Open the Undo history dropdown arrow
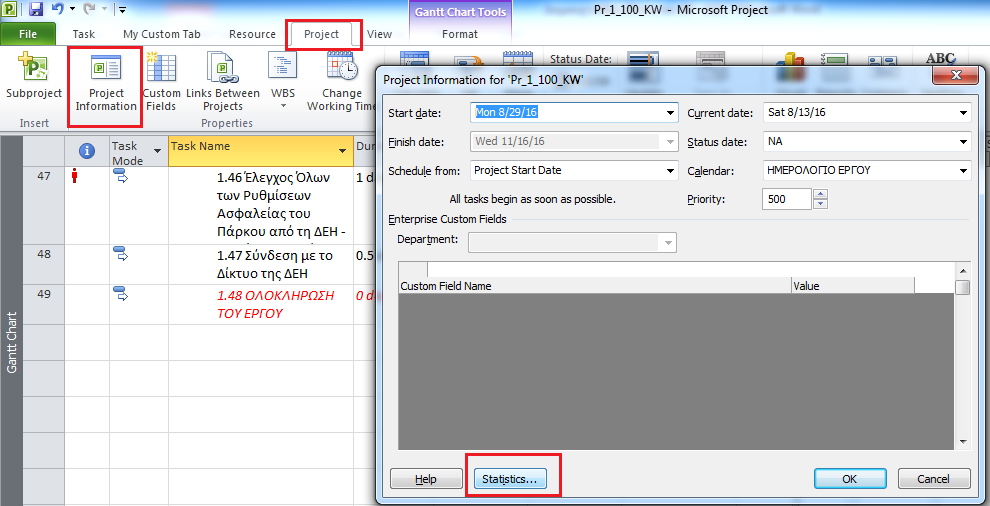 [72, 10]
